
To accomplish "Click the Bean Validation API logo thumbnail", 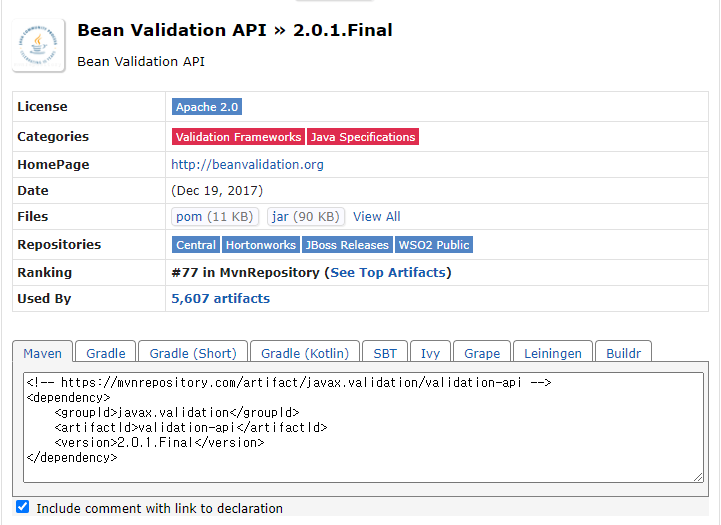I will tap(38, 46).
